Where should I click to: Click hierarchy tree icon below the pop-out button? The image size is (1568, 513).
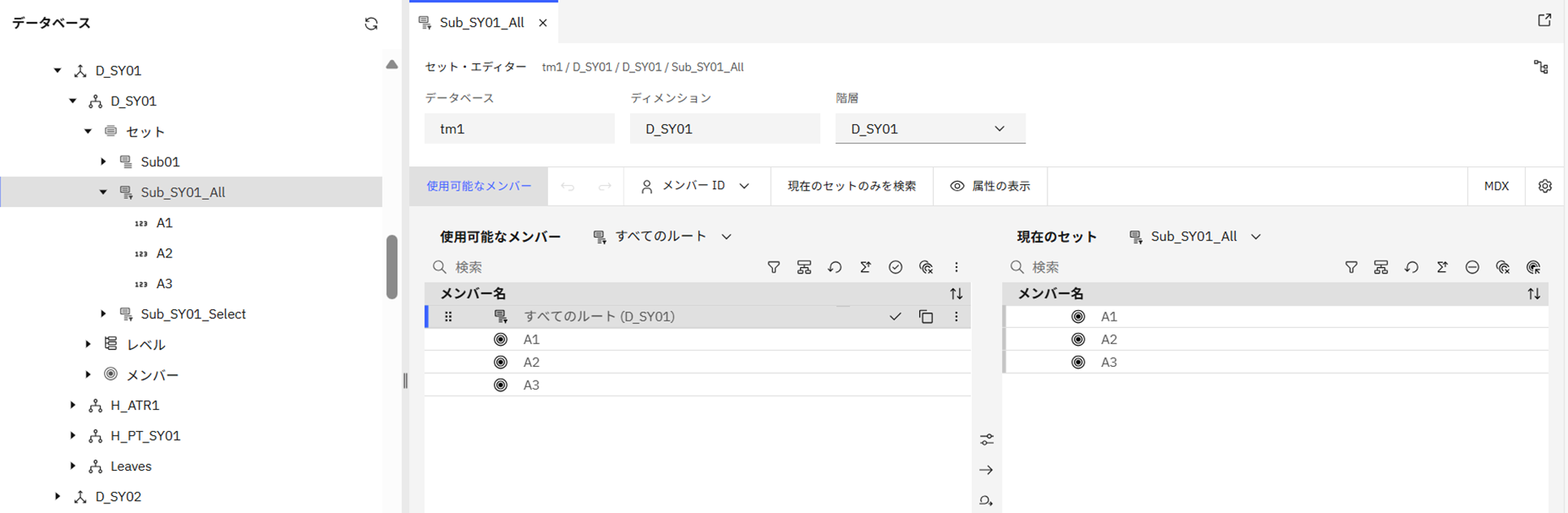pyautogui.click(x=1541, y=67)
